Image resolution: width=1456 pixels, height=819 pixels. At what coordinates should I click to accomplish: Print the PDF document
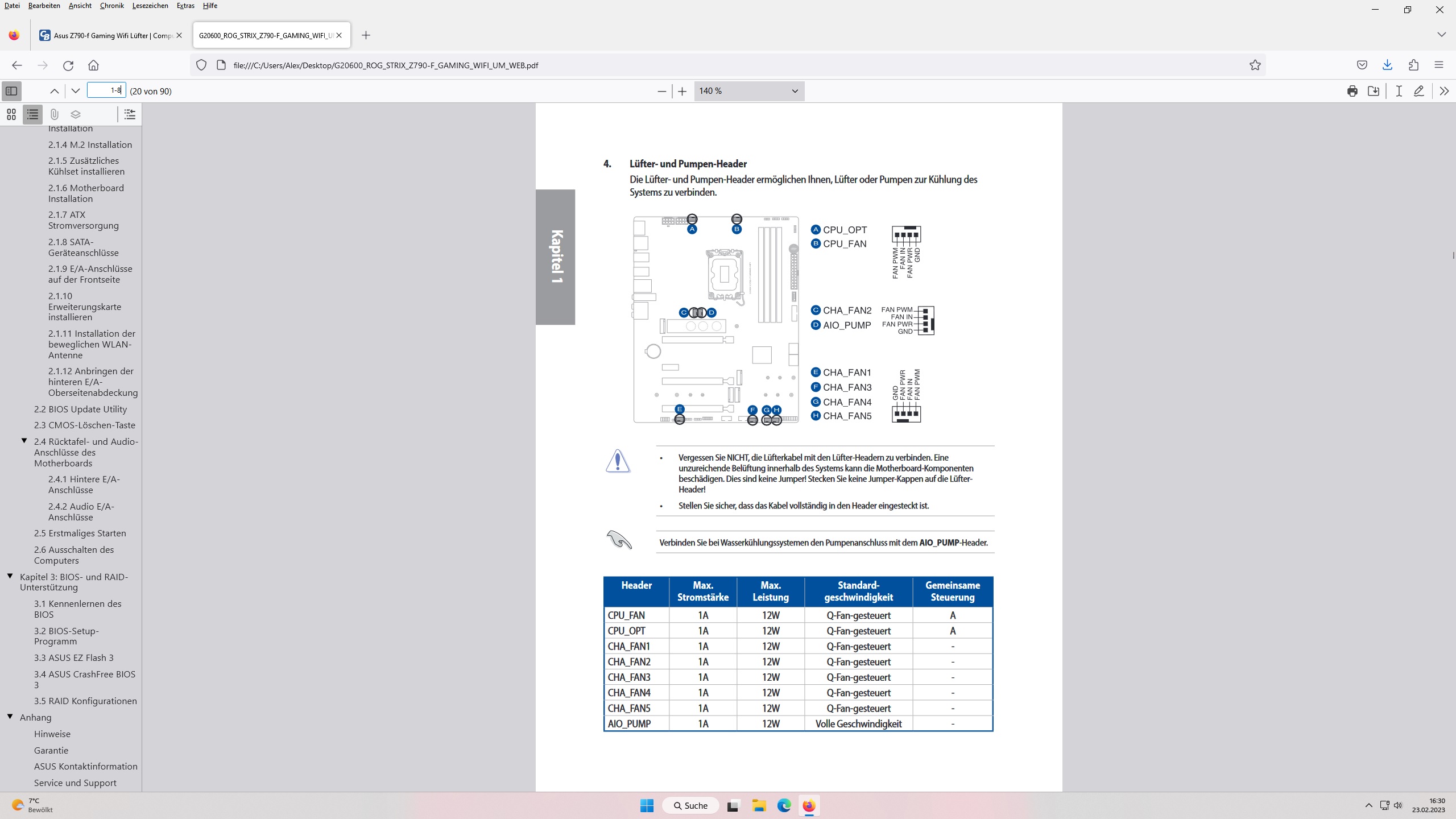(x=1352, y=91)
